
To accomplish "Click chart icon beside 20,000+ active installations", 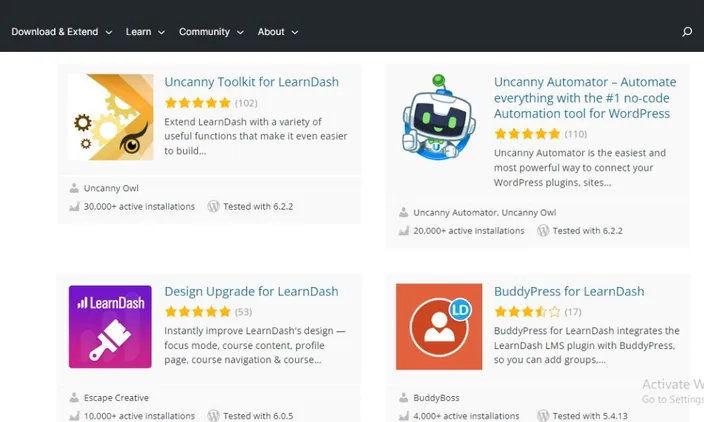I will (x=404, y=231).
